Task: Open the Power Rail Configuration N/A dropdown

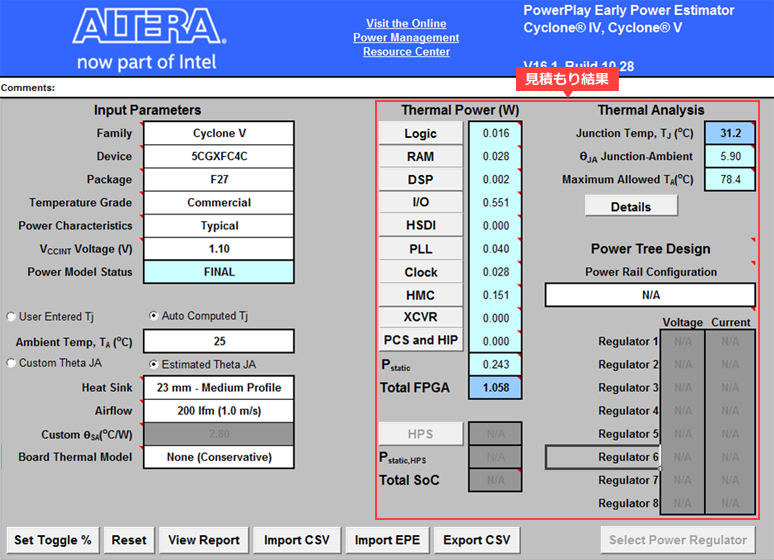Action: click(650, 295)
